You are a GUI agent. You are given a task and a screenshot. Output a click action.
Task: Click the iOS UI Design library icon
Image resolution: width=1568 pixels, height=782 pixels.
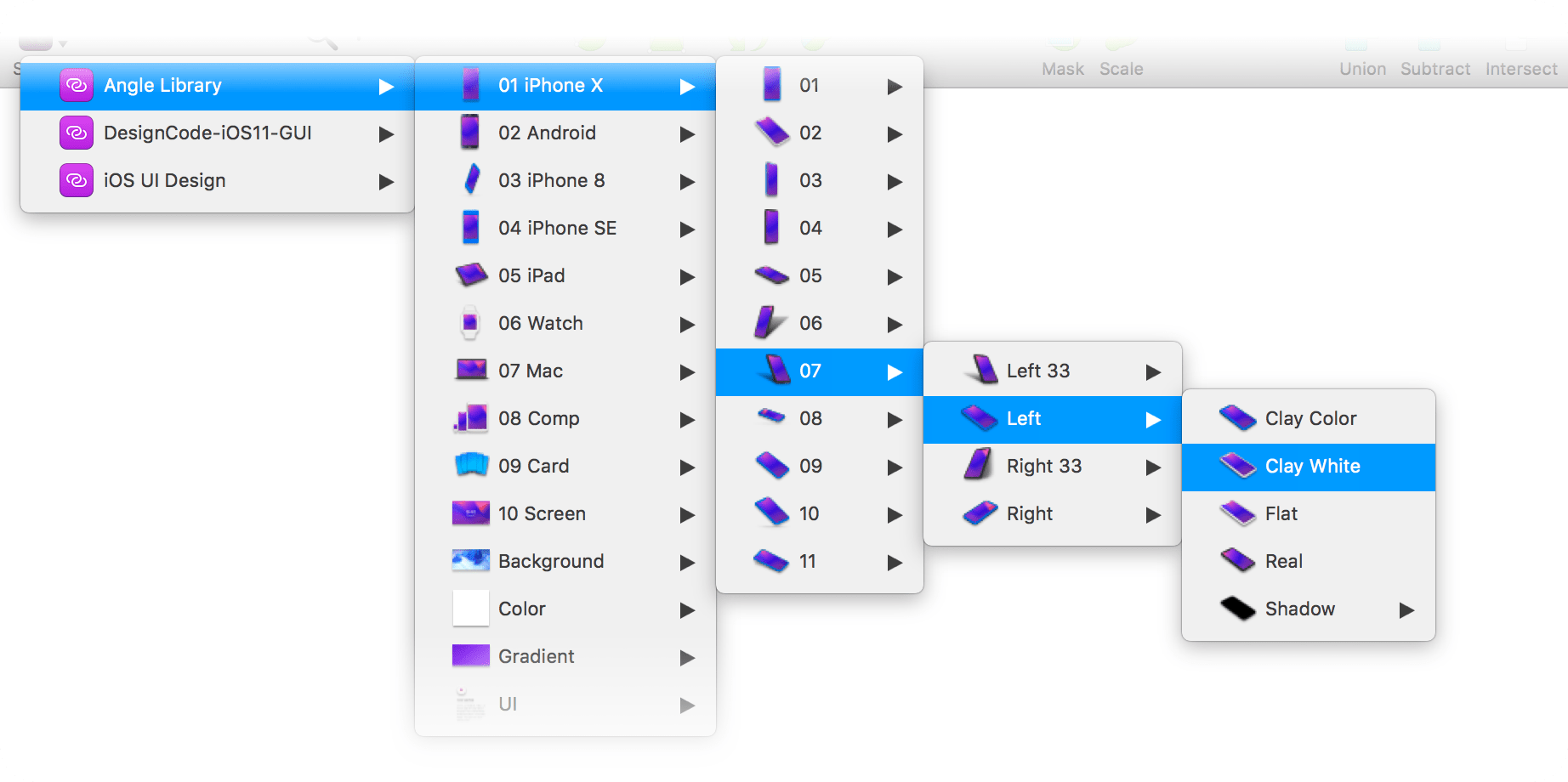pyautogui.click(x=77, y=181)
